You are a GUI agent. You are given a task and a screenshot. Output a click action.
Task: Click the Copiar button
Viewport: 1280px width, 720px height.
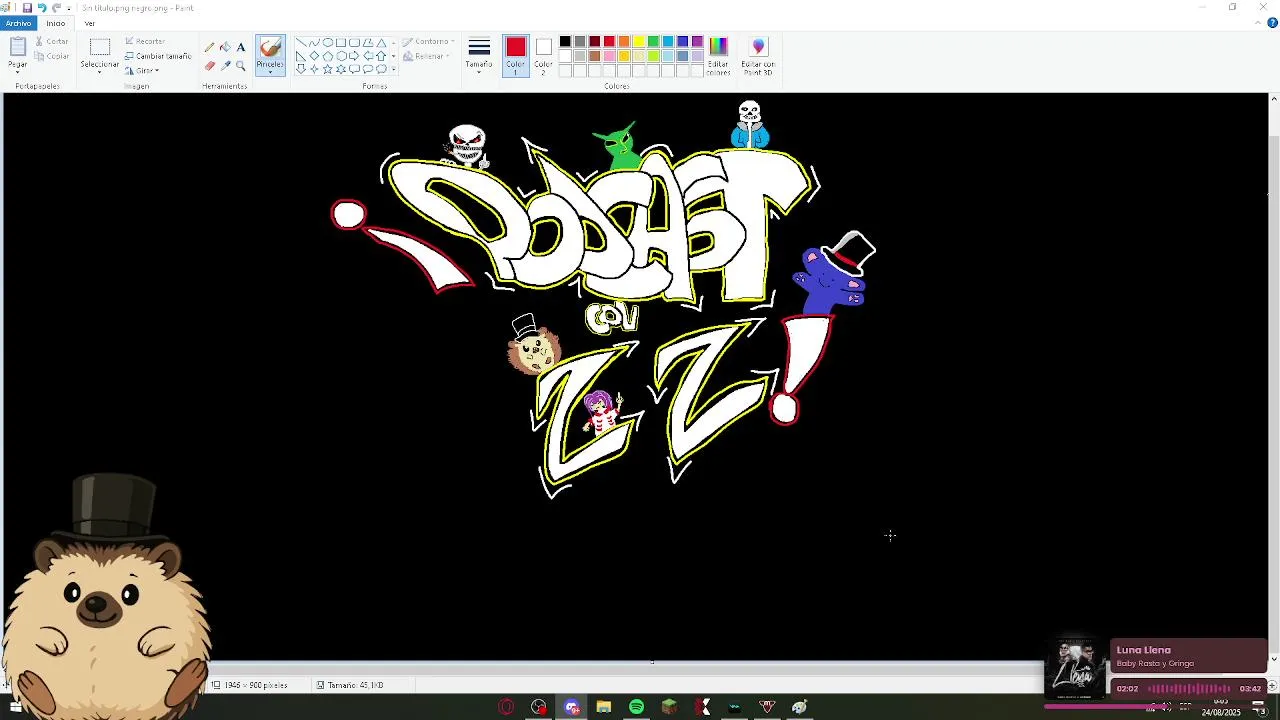pos(51,56)
